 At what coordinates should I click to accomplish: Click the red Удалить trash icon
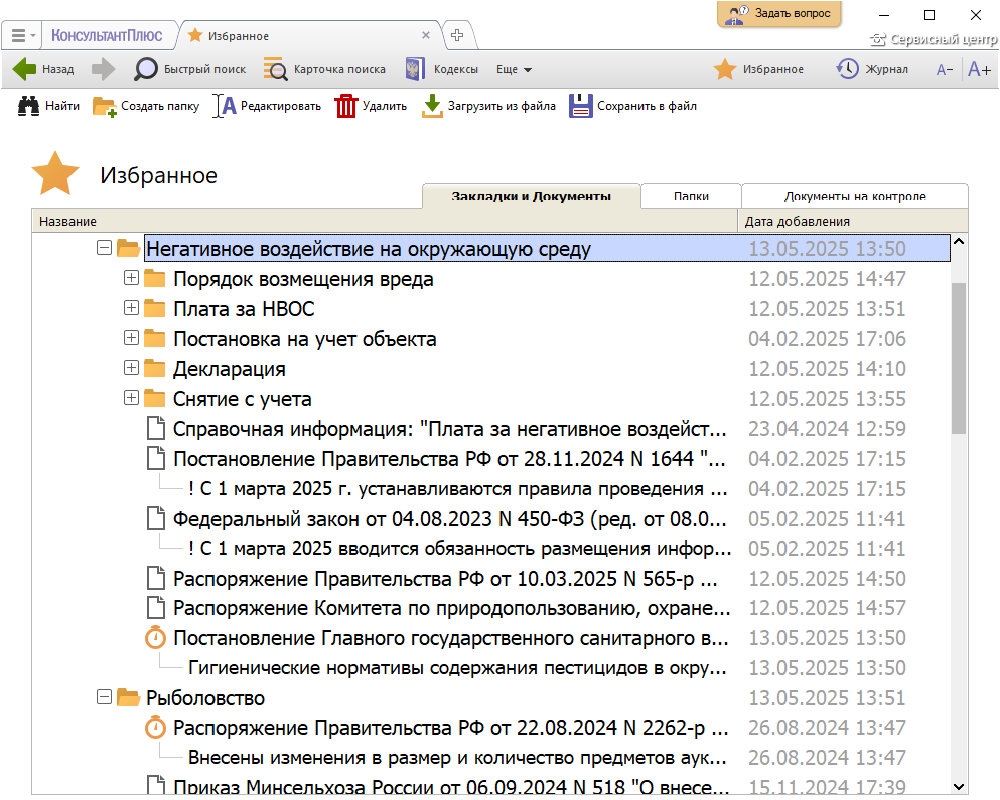point(346,106)
